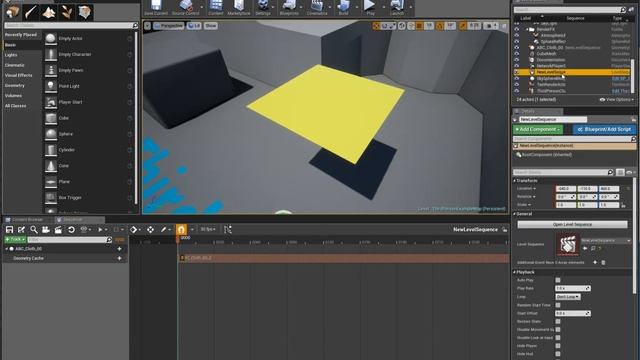Click the Open Level Sequence button
Screen dimensions: 640x360
[x=572, y=224]
